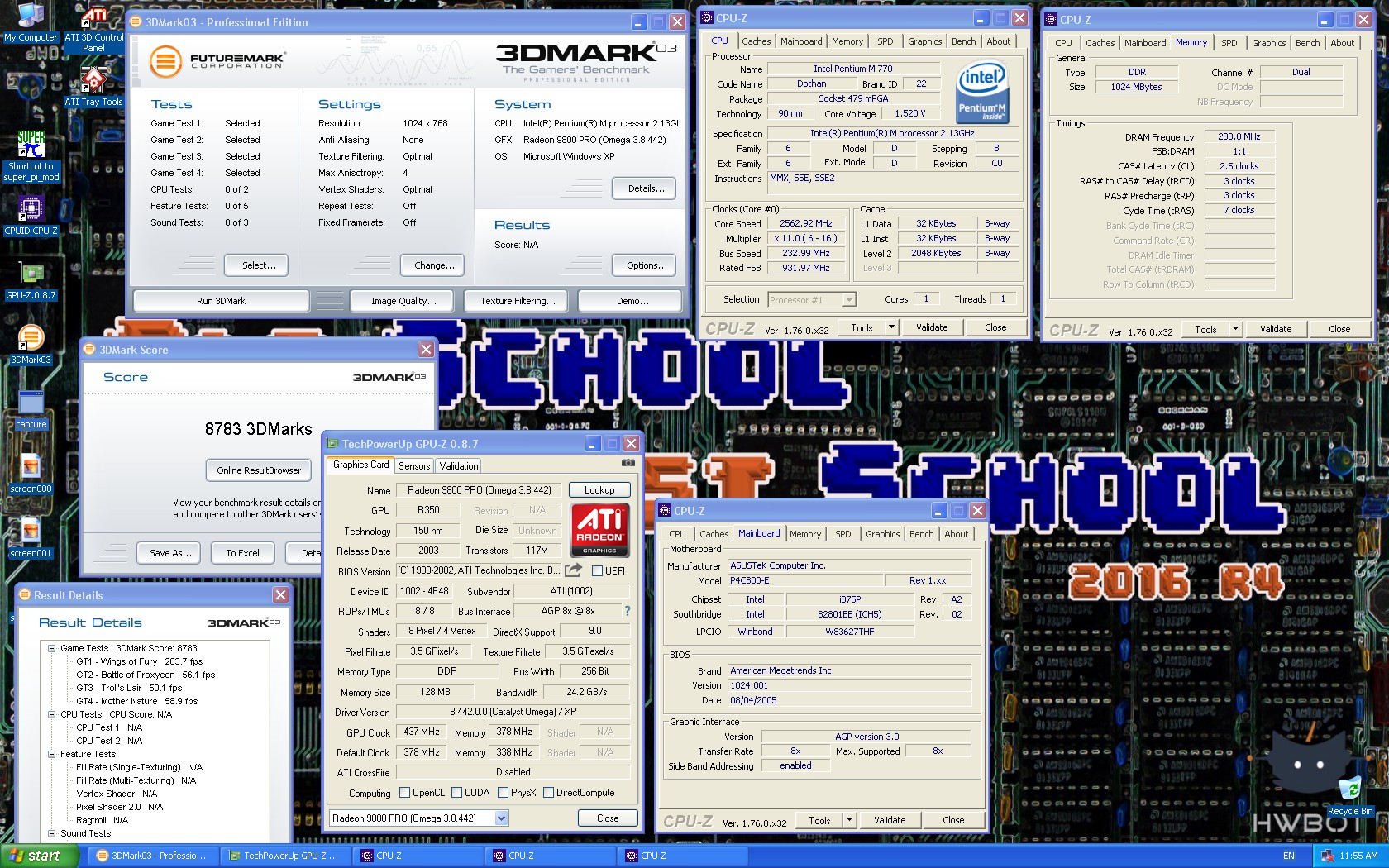This screenshot has width=1389, height=868.
Task: Toggle the DirectCompute checkbox
Action: (548, 793)
